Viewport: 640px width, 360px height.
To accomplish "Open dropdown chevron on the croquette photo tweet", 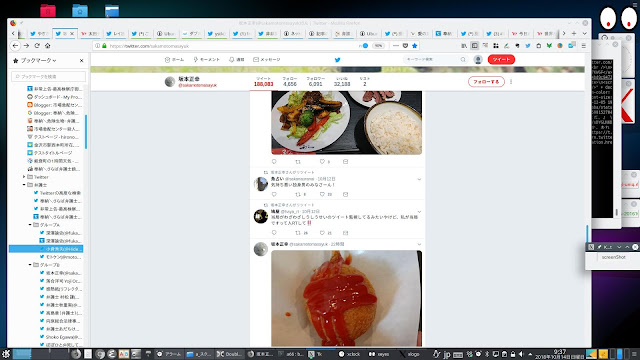I will tap(419, 244).
